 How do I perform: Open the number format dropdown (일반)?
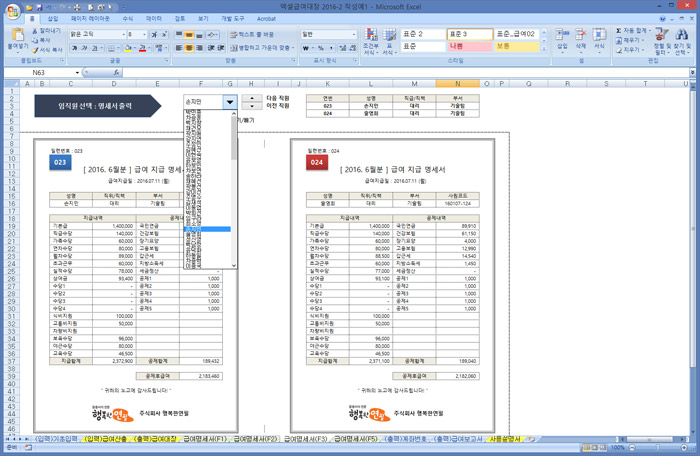coord(354,34)
